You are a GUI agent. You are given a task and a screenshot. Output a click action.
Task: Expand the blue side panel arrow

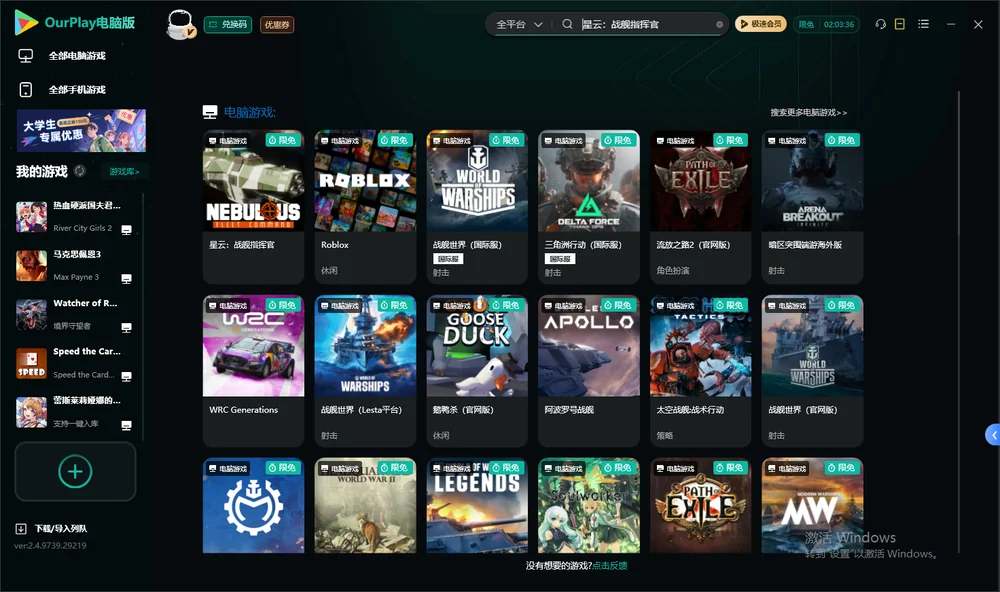click(x=993, y=435)
